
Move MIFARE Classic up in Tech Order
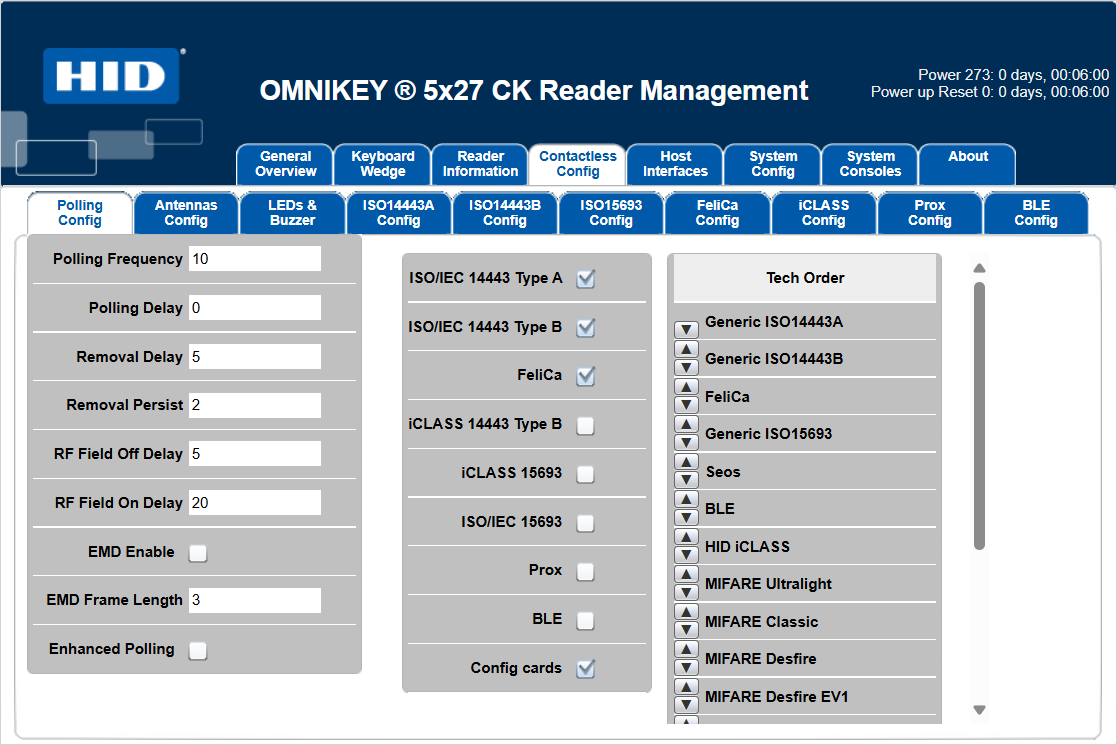686,612
